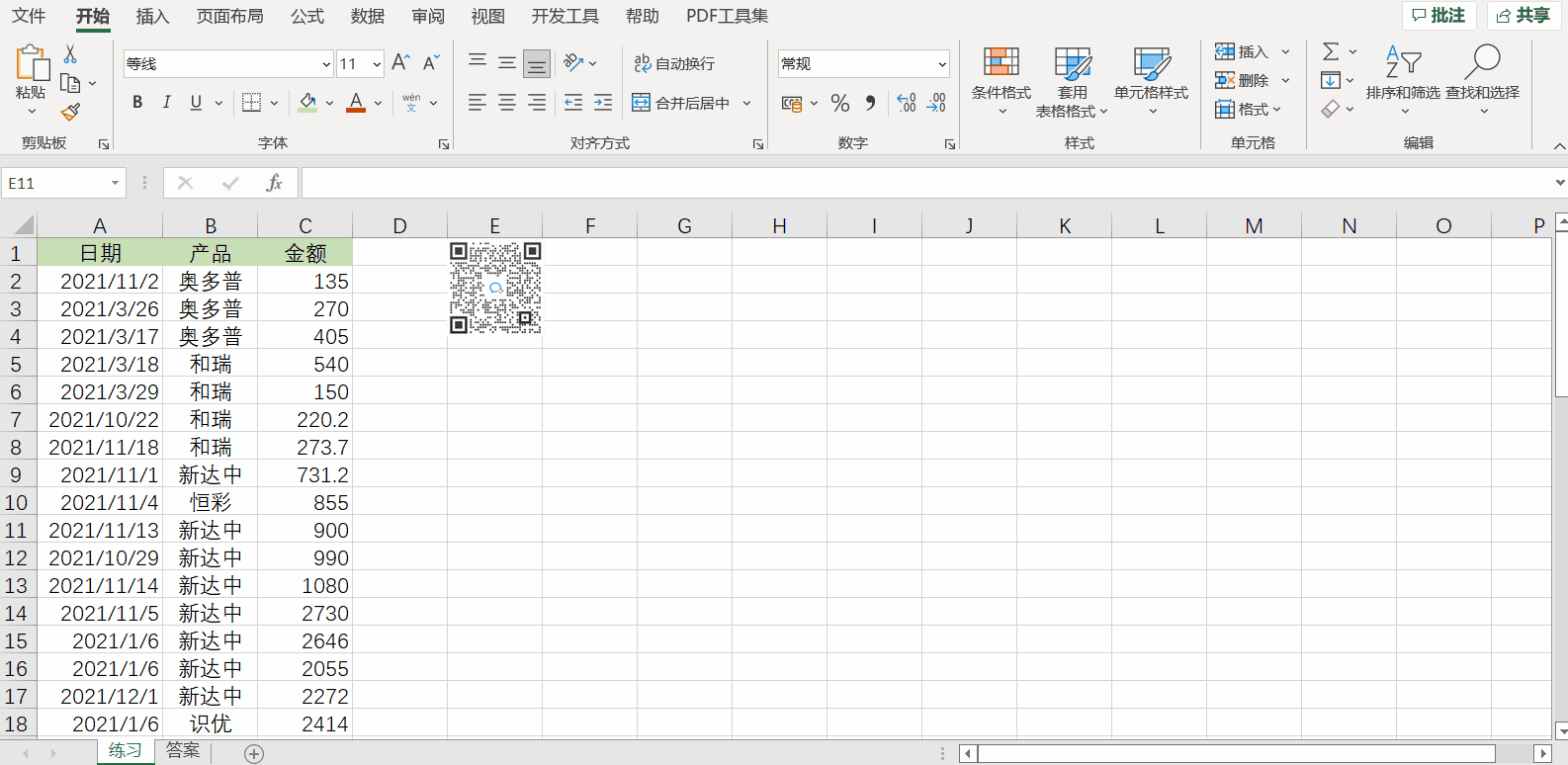Align text to vertical middle
Image resolution: width=1568 pixels, height=765 pixels.
(x=507, y=63)
